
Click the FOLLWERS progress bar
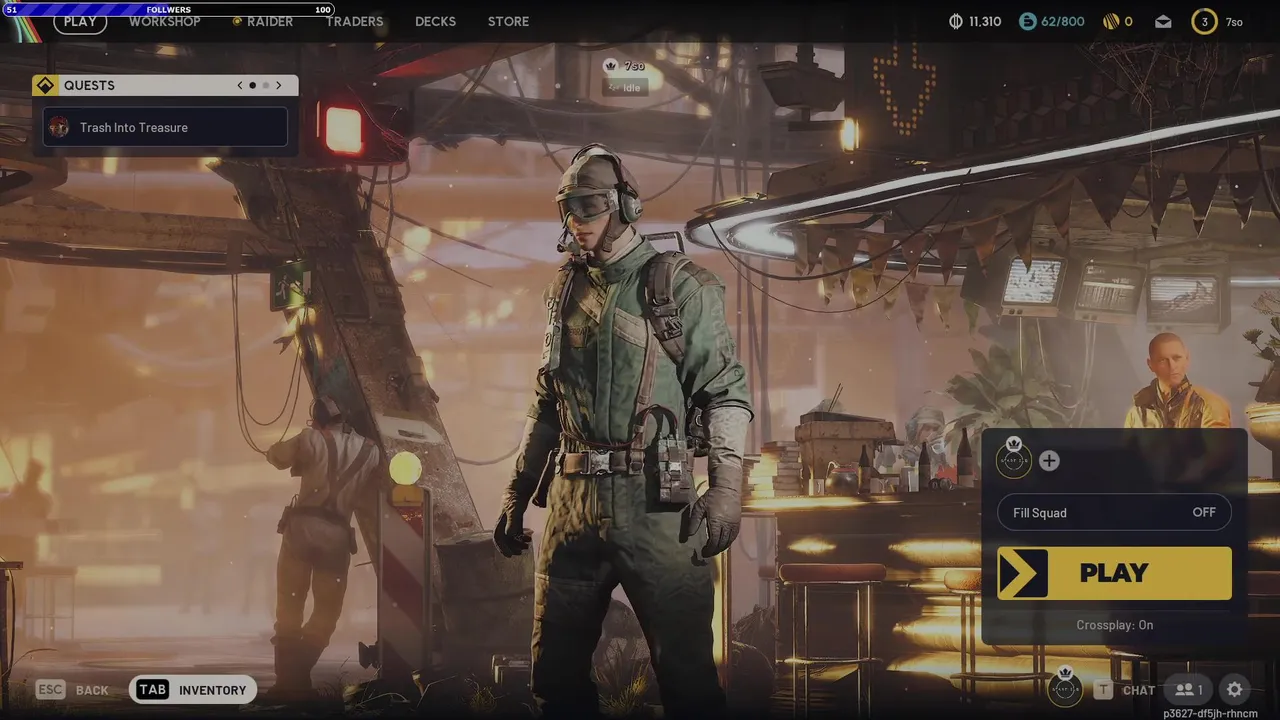168,10
